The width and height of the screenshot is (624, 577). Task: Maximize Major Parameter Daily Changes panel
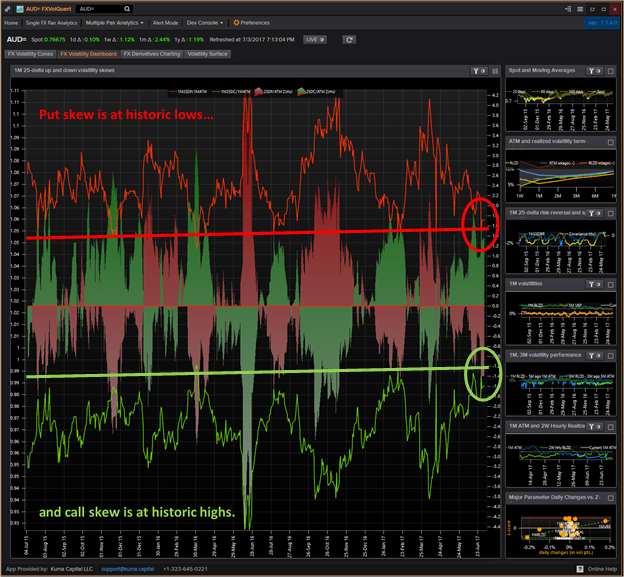[x=610, y=497]
